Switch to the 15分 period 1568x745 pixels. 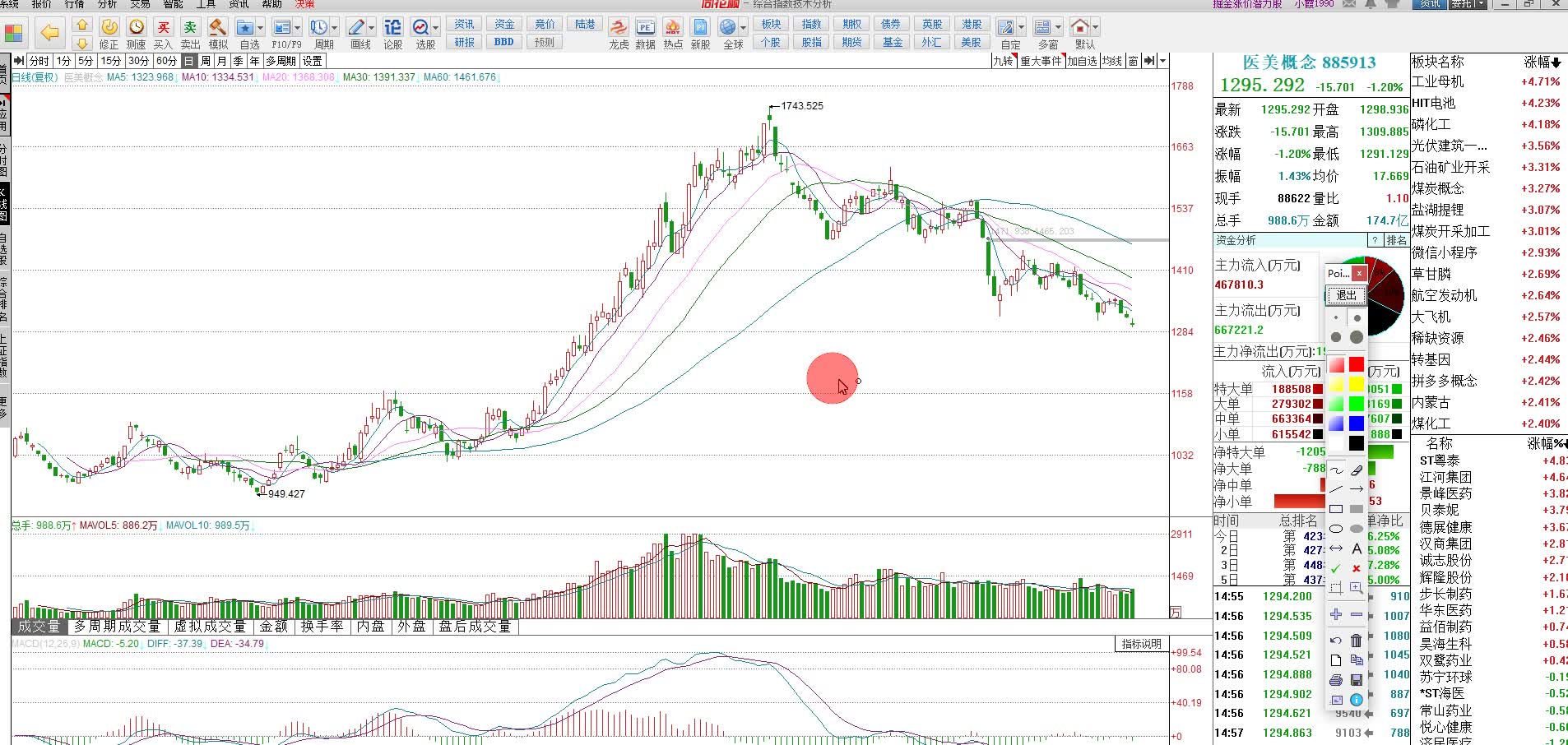110,61
